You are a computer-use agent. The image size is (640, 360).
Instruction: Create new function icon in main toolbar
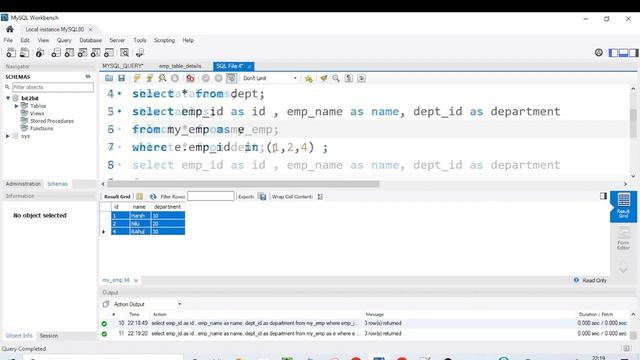pyautogui.click(x=109, y=53)
